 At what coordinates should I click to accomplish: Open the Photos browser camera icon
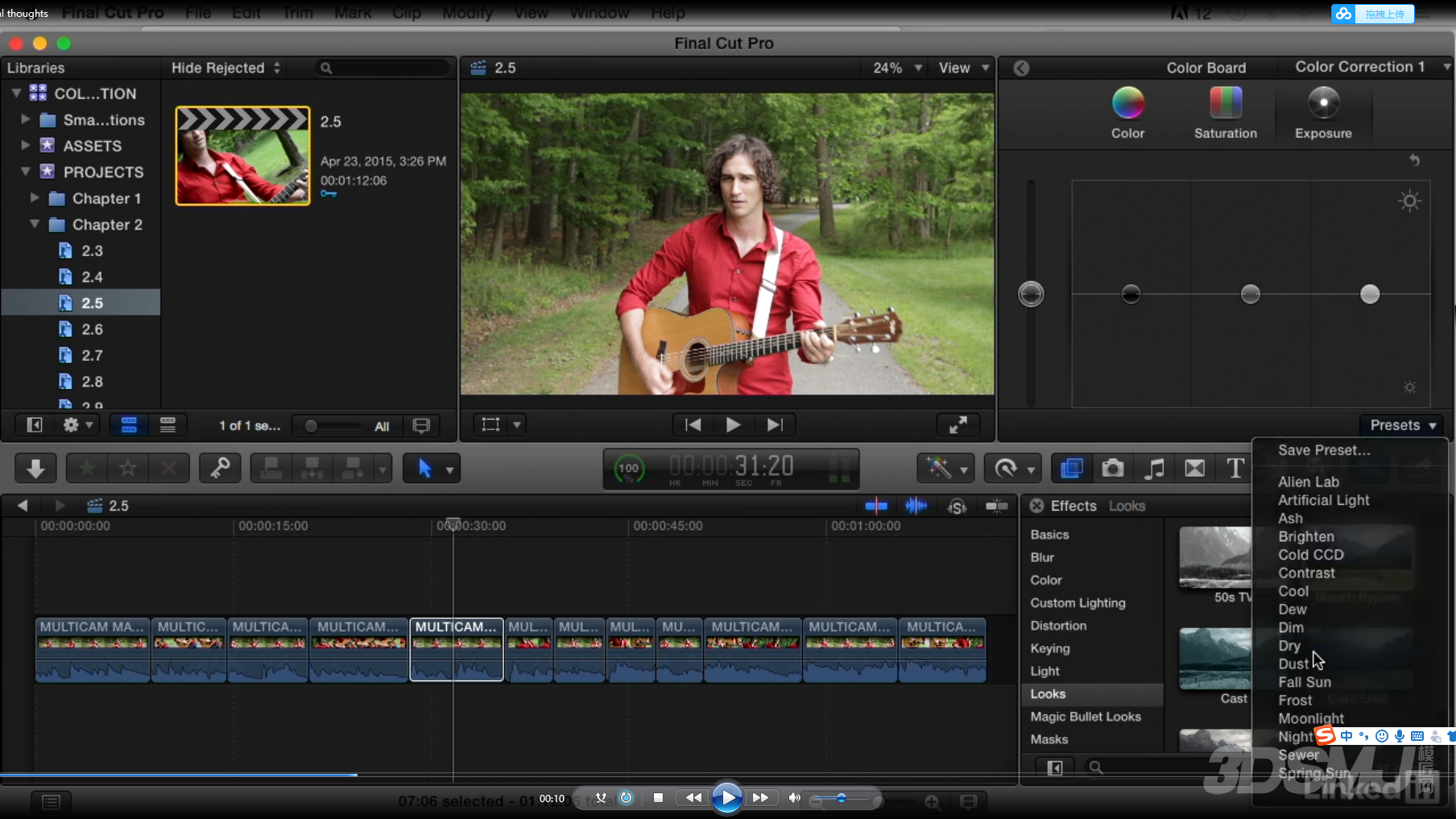(x=1113, y=468)
